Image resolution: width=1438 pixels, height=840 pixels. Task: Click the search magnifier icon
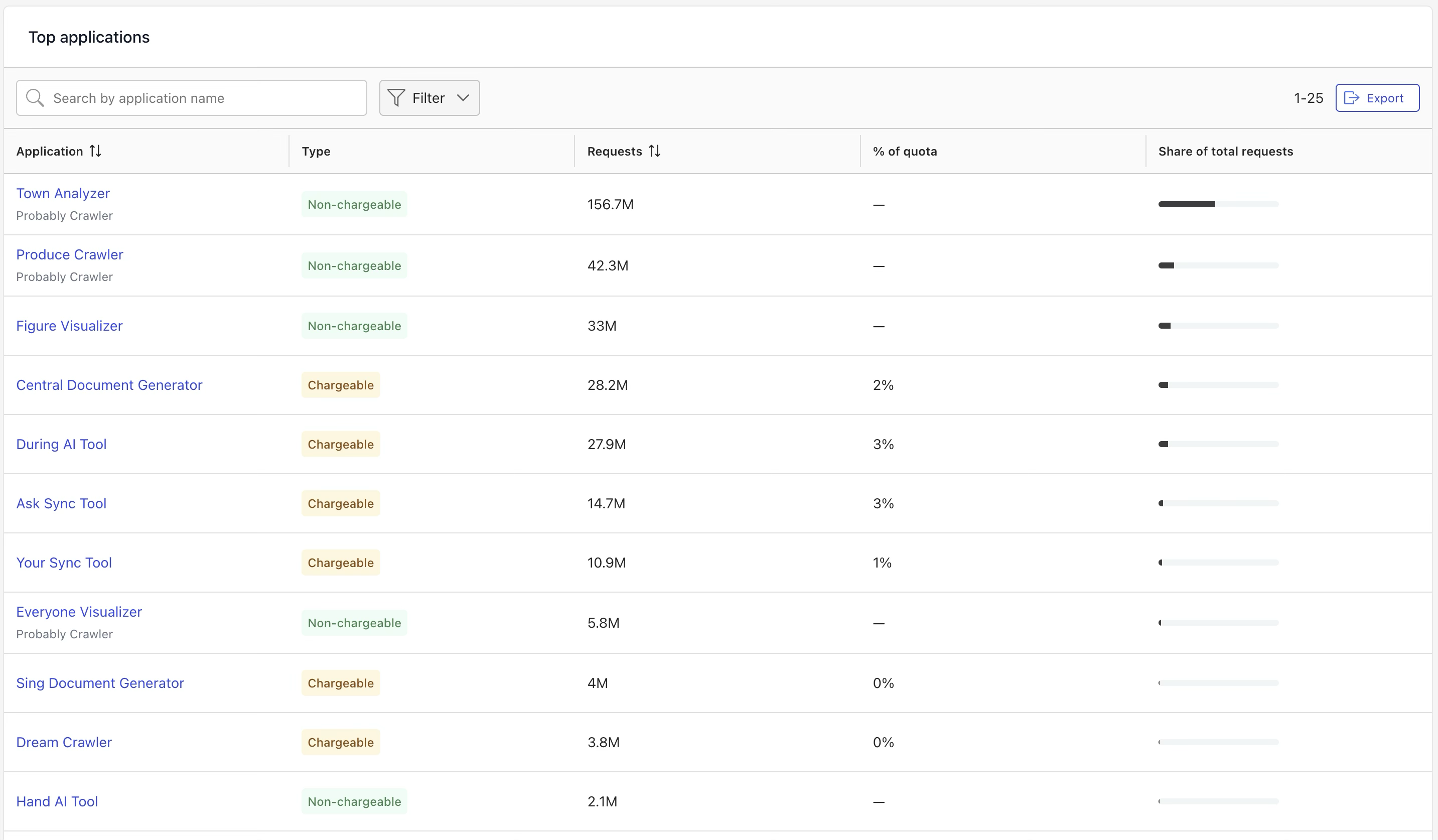tap(35, 97)
